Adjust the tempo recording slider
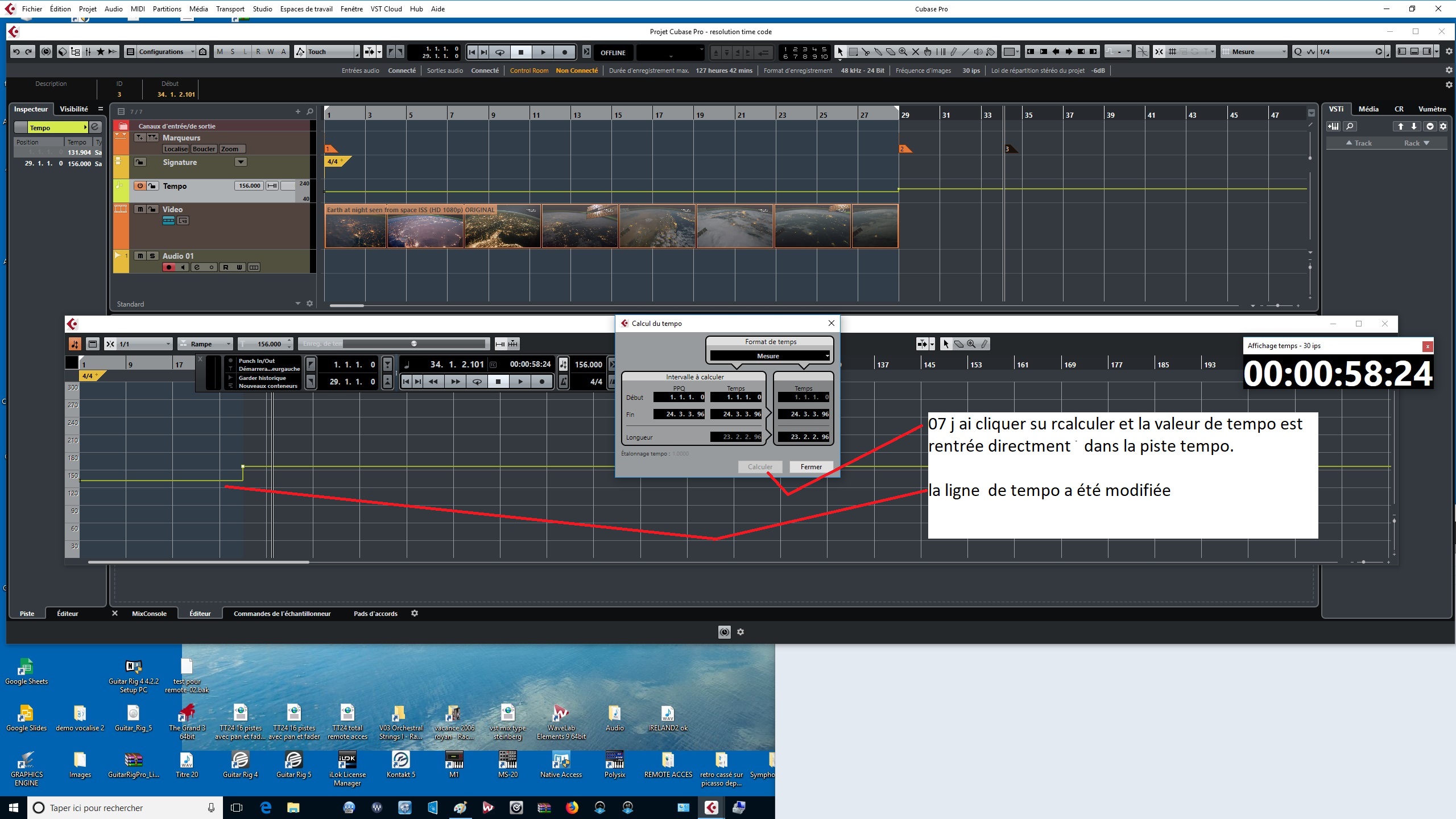This screenshot has height=819, width=1456. coord(414,344)
